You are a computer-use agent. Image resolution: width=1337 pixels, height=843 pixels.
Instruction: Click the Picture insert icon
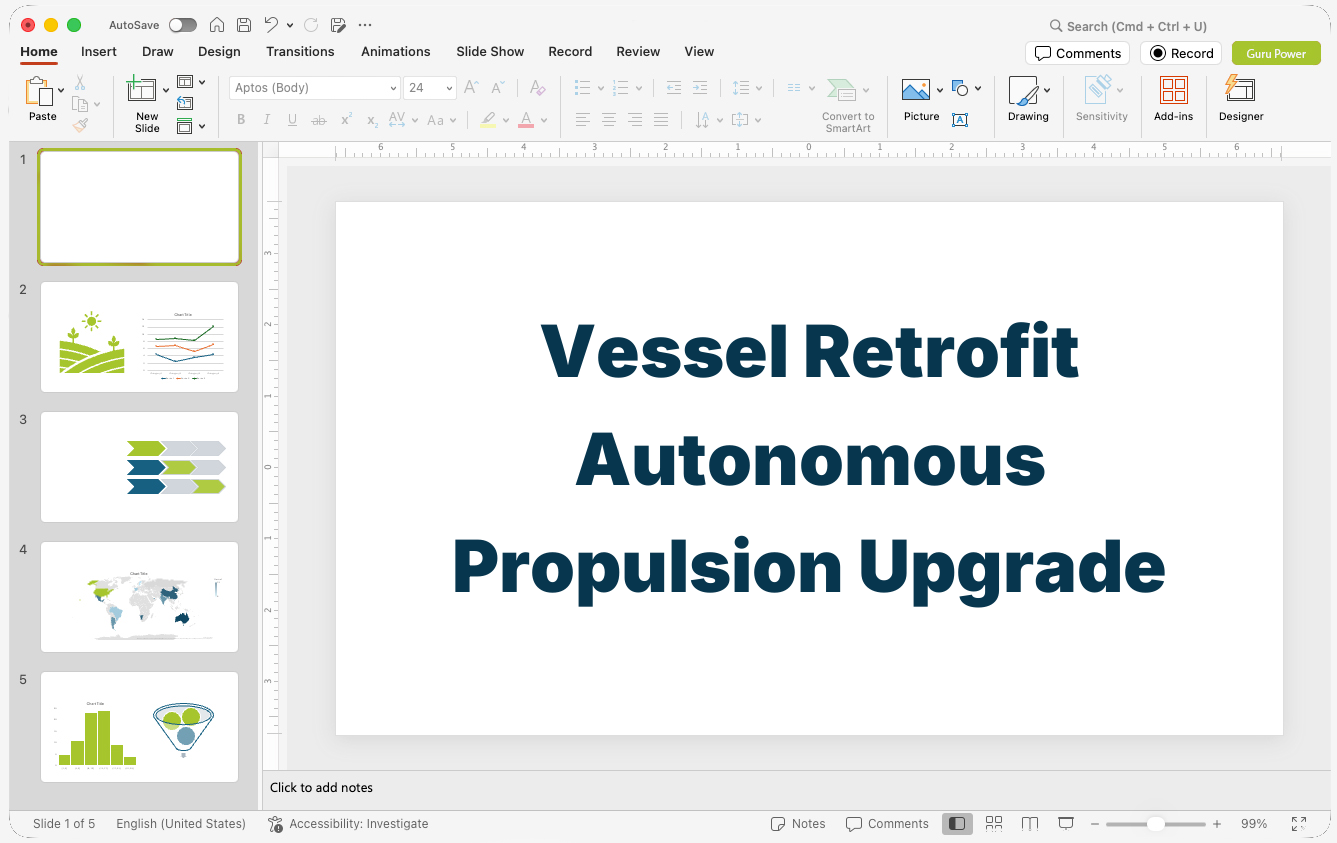pyautogui.click(x=916, y=91)
